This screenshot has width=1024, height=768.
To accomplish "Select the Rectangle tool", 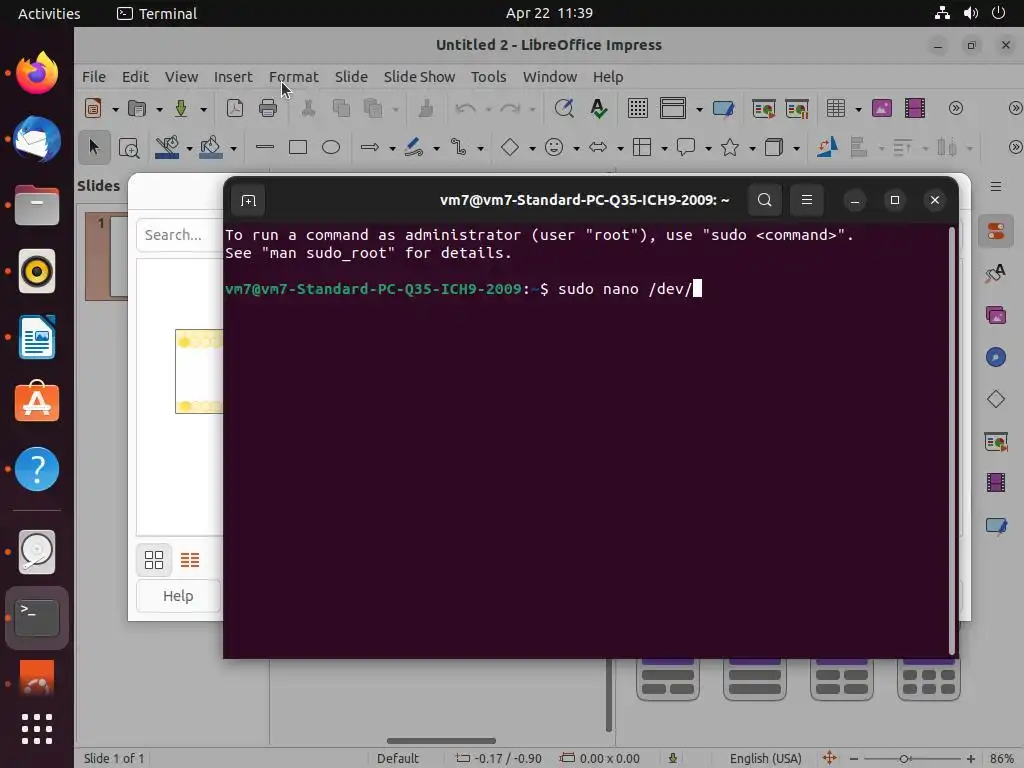I will (x=298, y=148).
